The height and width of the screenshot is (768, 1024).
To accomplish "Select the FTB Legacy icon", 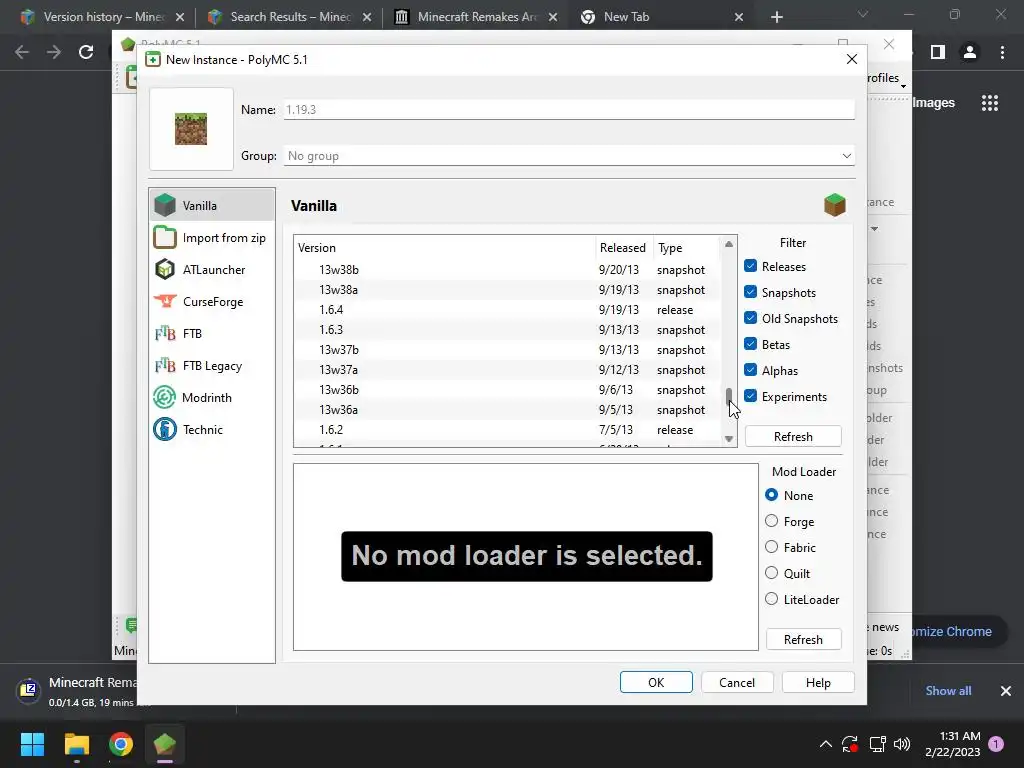I will tap(165, 365).
